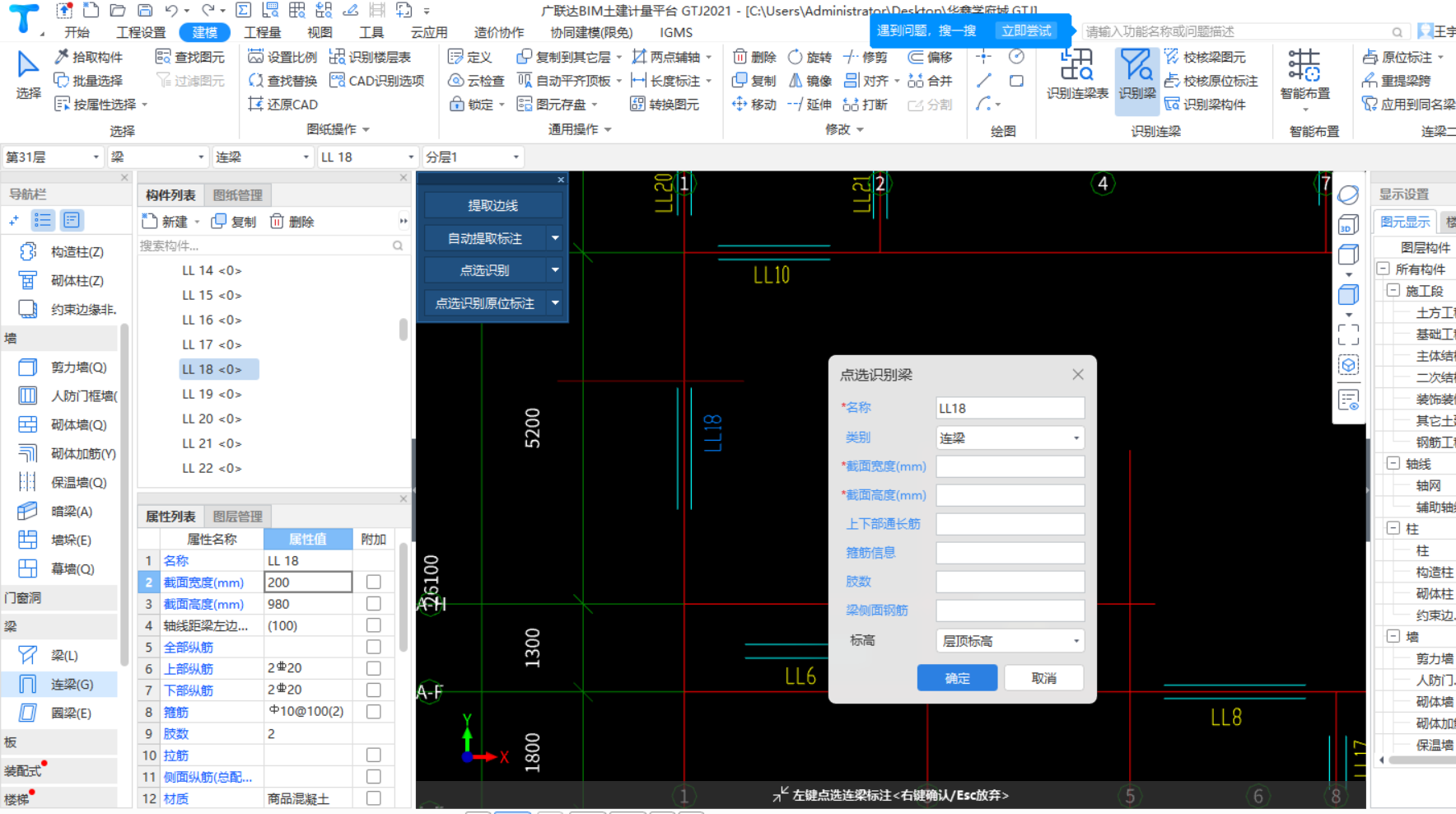Open the 分层1 layer dropdown
The image size is (1456, 814).
point(473,157)
